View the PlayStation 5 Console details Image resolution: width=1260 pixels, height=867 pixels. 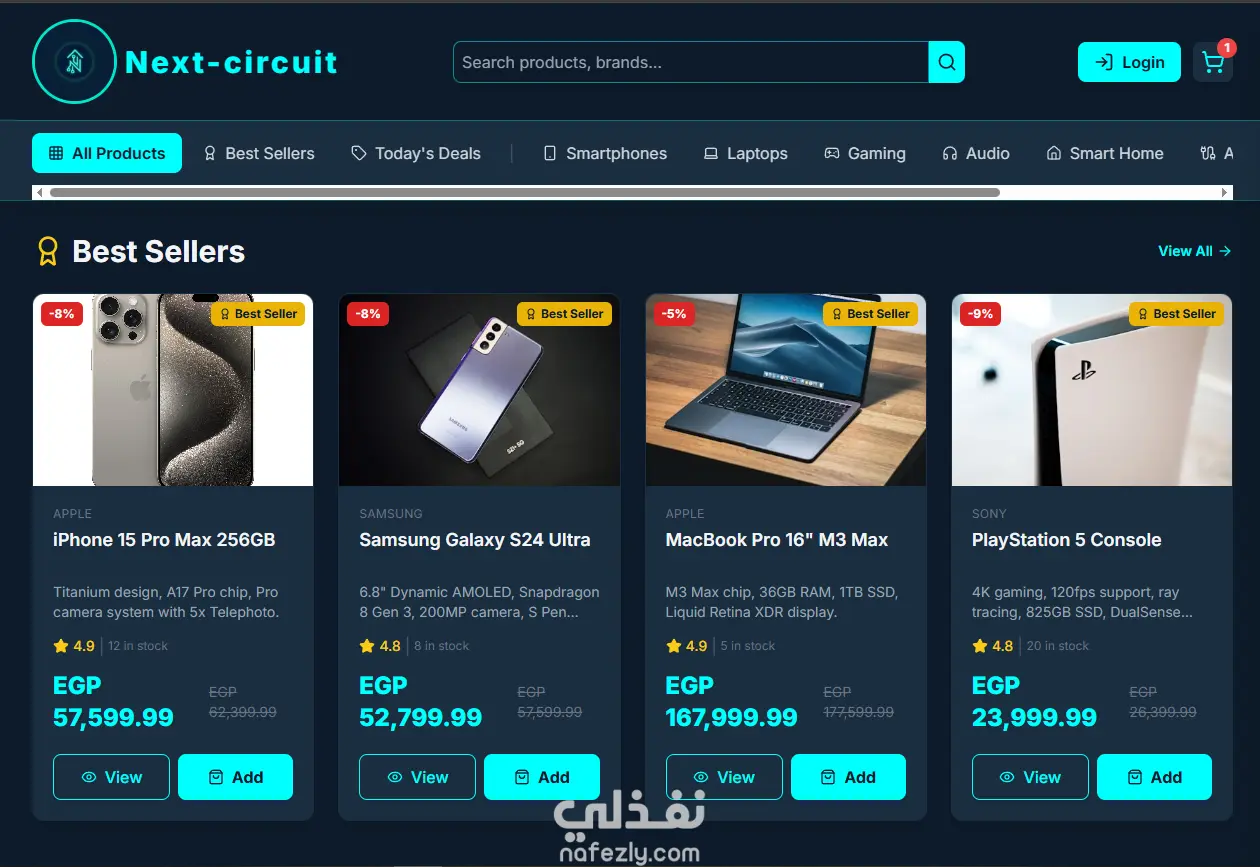1030,777
